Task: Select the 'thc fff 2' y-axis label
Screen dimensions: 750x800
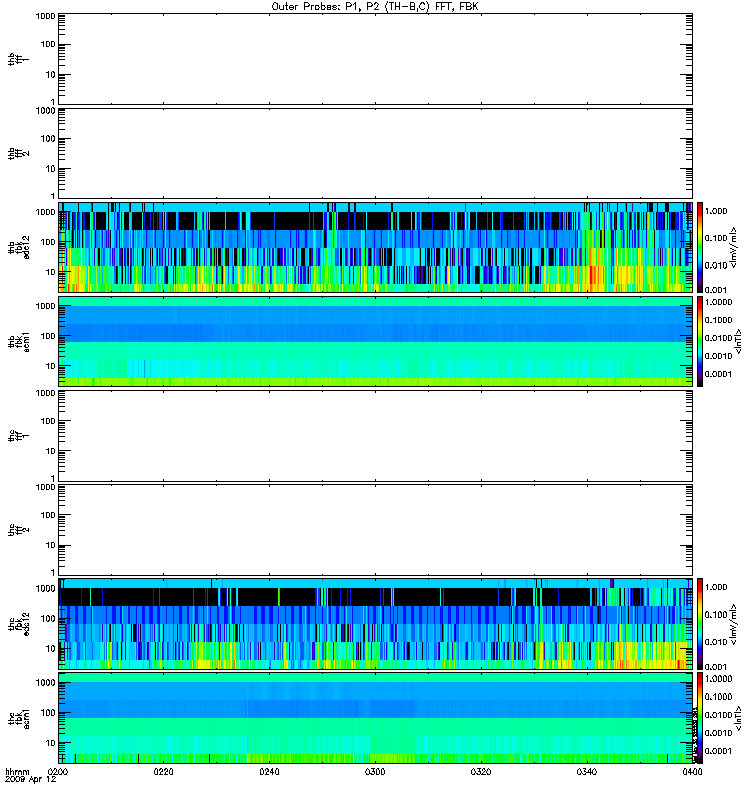Action: click(18, 530)
